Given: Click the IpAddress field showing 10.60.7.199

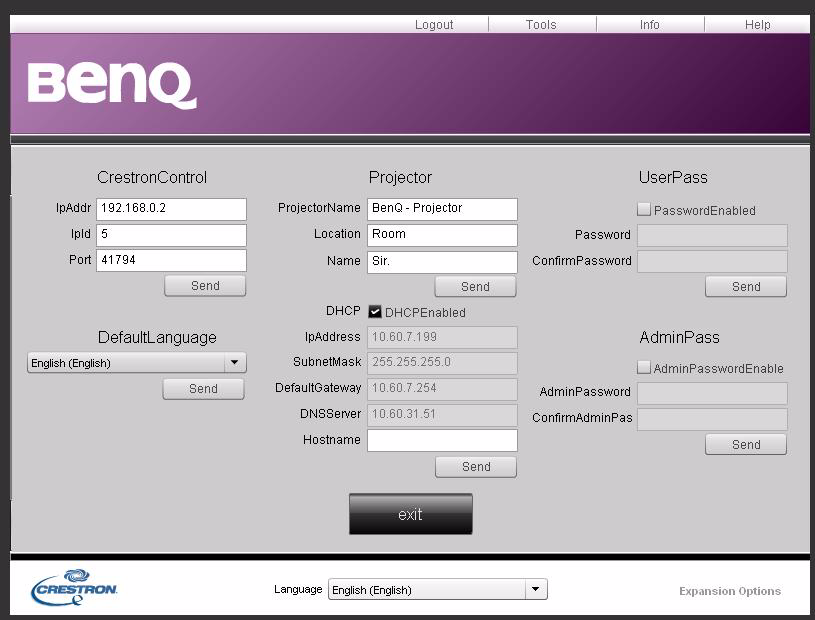Looking at the screenshot, I should pos(442,337).
